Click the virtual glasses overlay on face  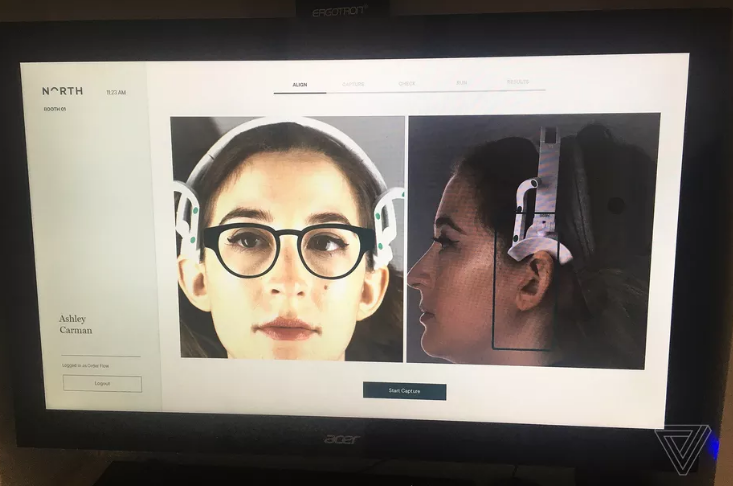pos(289,248)
